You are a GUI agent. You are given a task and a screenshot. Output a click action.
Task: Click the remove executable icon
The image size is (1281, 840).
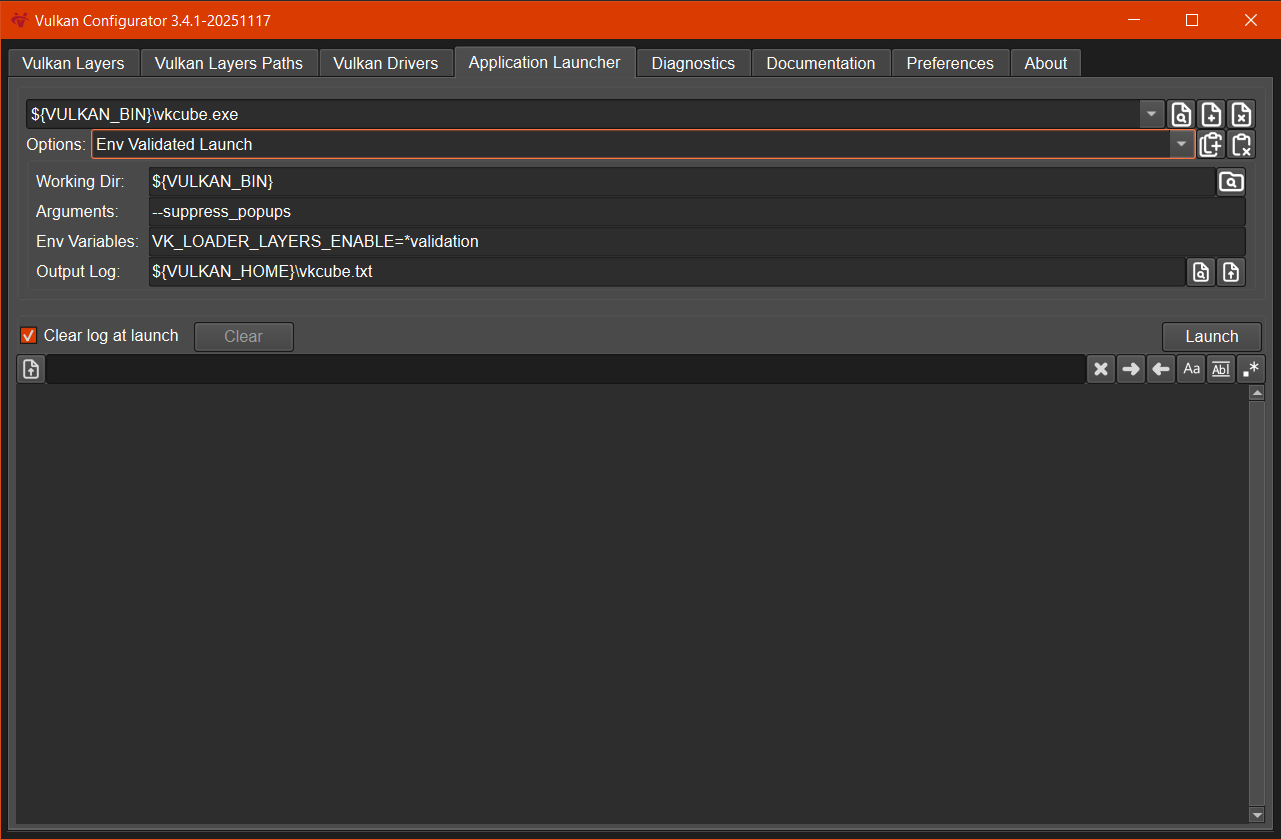(1241, 114)
